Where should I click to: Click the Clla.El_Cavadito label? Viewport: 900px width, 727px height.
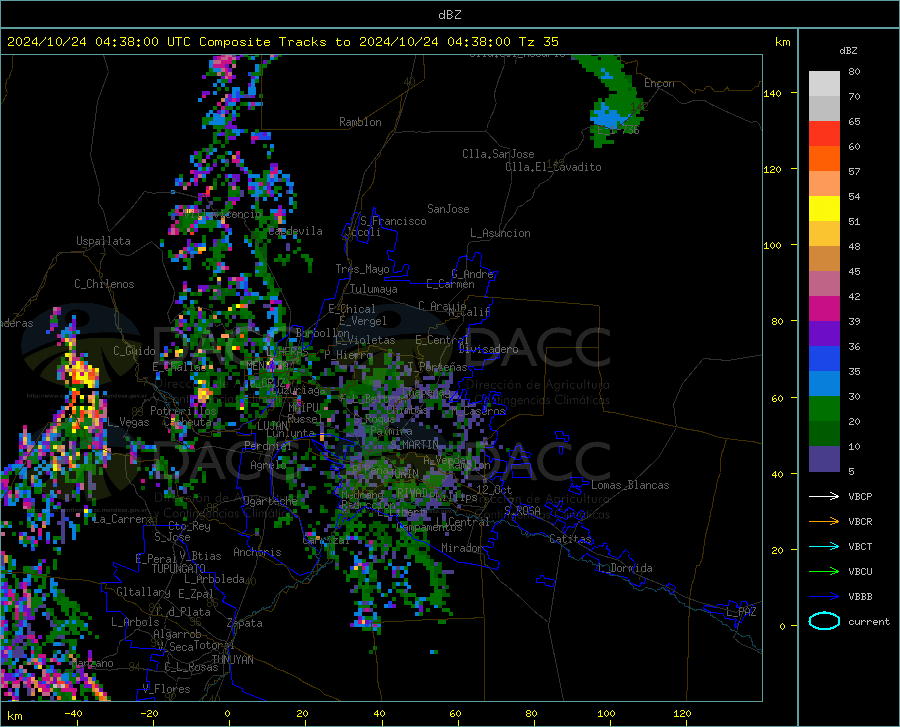coord(553,167)
